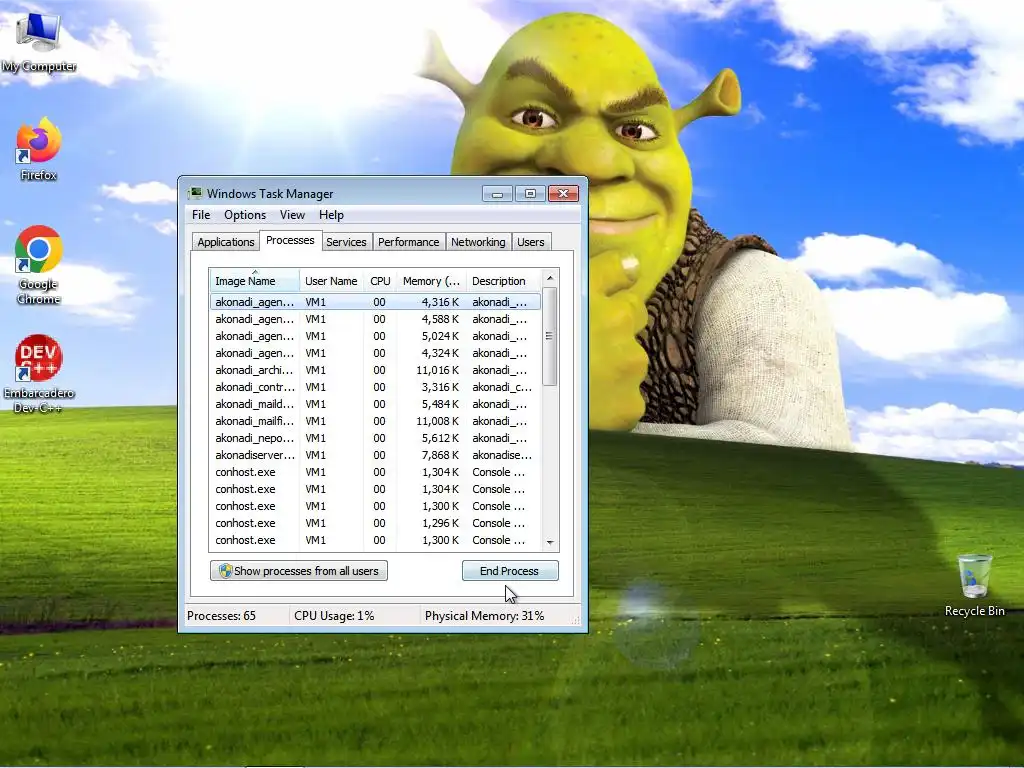Click the akonadi_c... description cell

pyautogui.click(x=502, y=387)
